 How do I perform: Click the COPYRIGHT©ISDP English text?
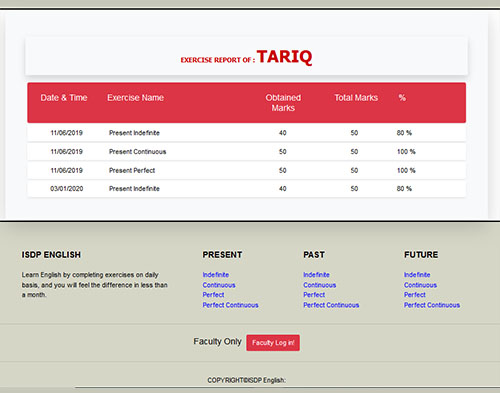246,380
